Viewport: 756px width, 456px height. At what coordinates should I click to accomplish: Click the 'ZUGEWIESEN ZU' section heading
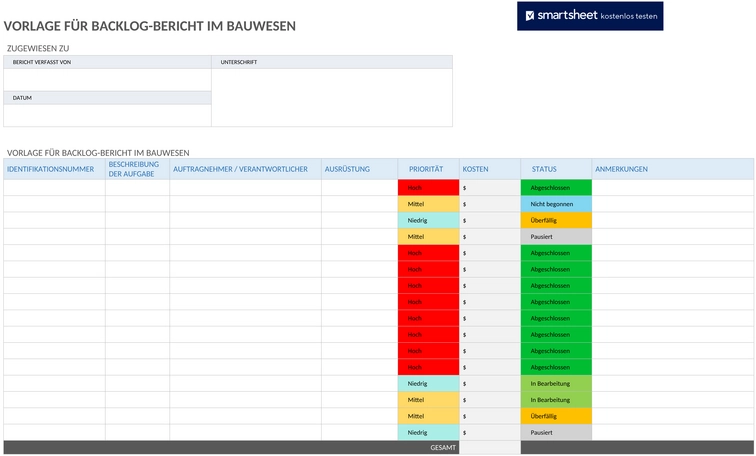click(x=38, y=48)
